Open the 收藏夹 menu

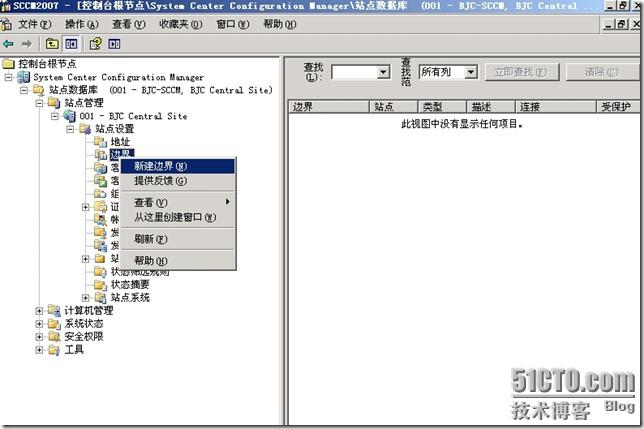pos(181,25)
